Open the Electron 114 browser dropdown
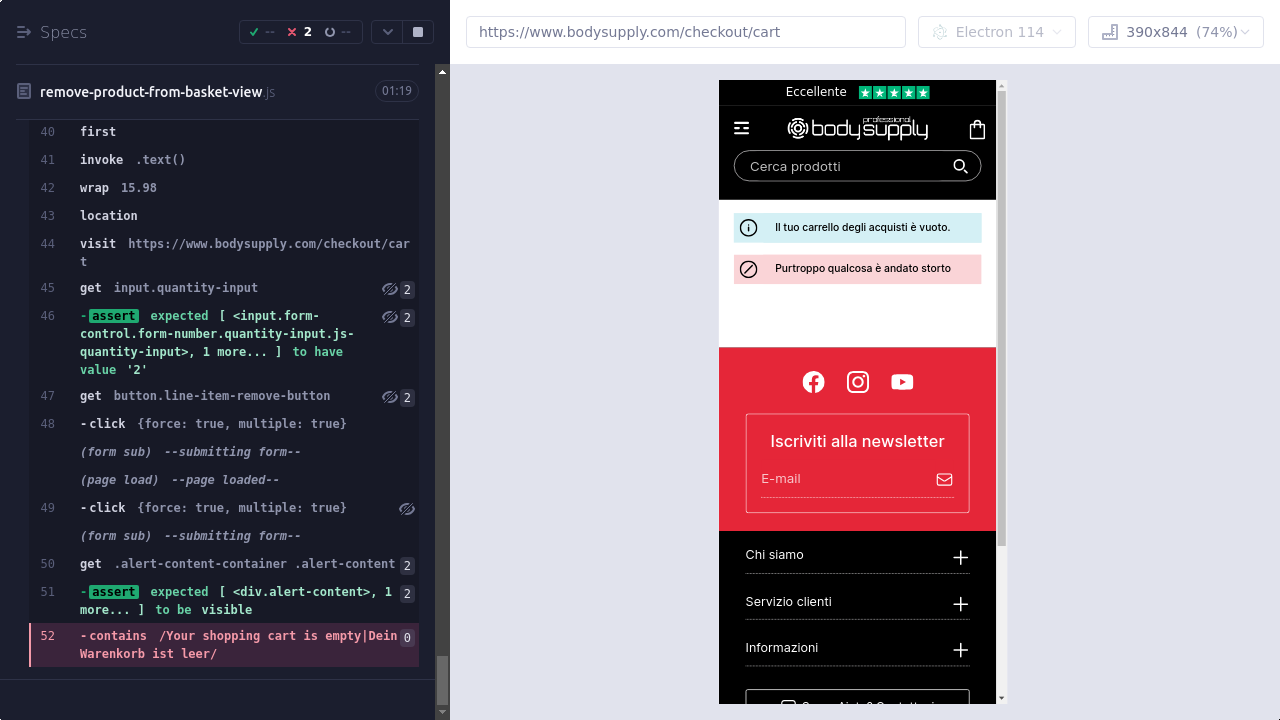The width and height of the screenshot is (1280, 720). (996, 32)
